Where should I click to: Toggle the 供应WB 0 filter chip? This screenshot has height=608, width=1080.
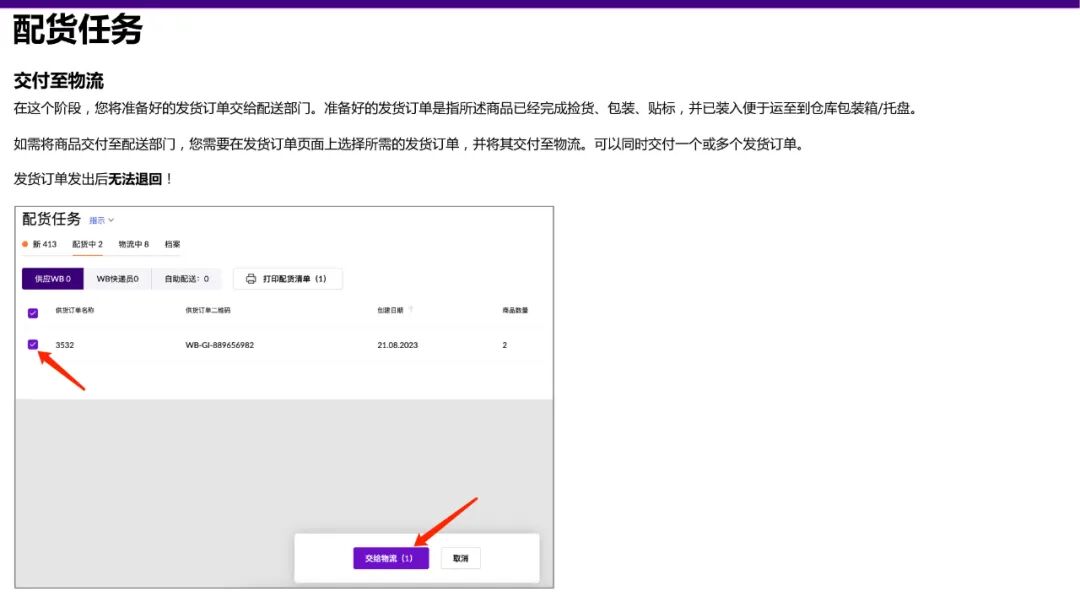coord(52,278)
